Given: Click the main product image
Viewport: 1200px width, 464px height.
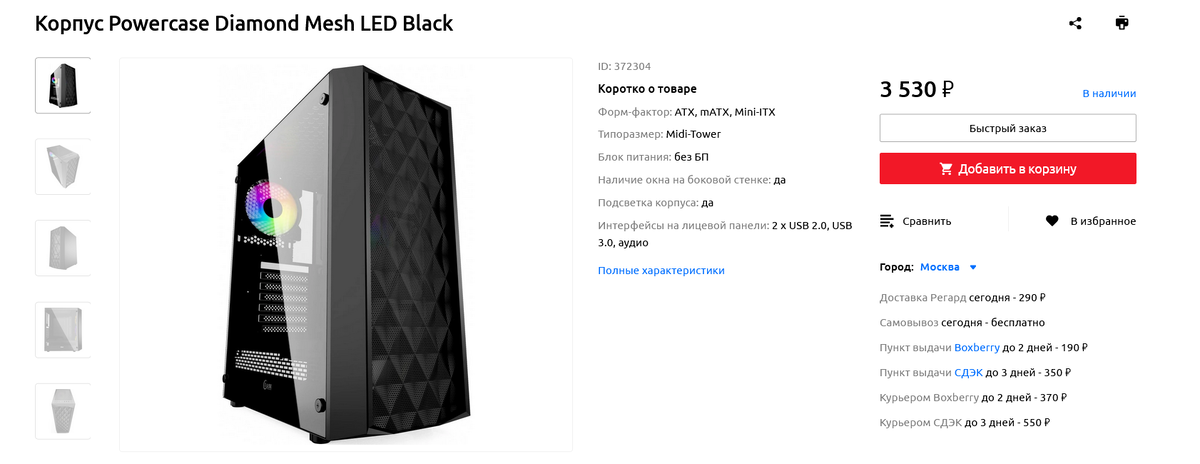Looking at the screenshot, I should 346,254.
